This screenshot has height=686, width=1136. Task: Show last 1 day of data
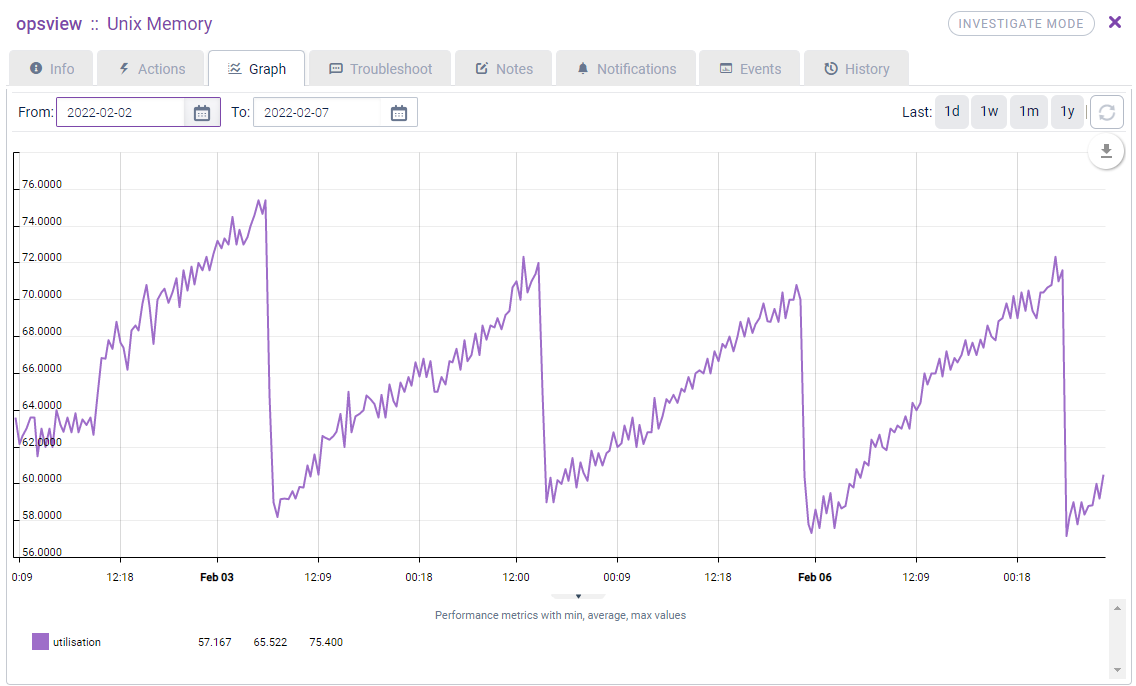click(x=952, y=112)
